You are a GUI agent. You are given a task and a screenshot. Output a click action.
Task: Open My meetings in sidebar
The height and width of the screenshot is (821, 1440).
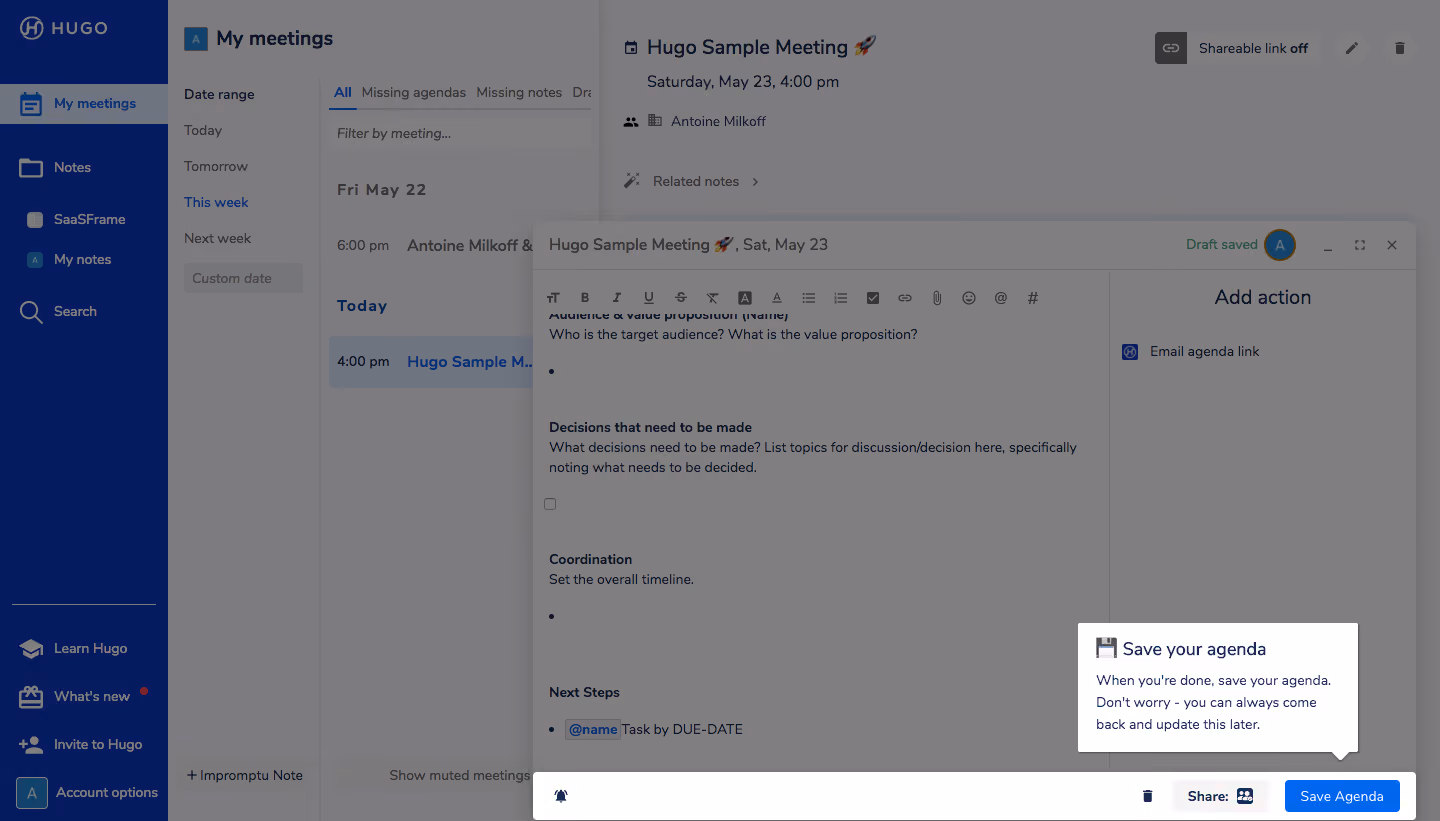84,103
